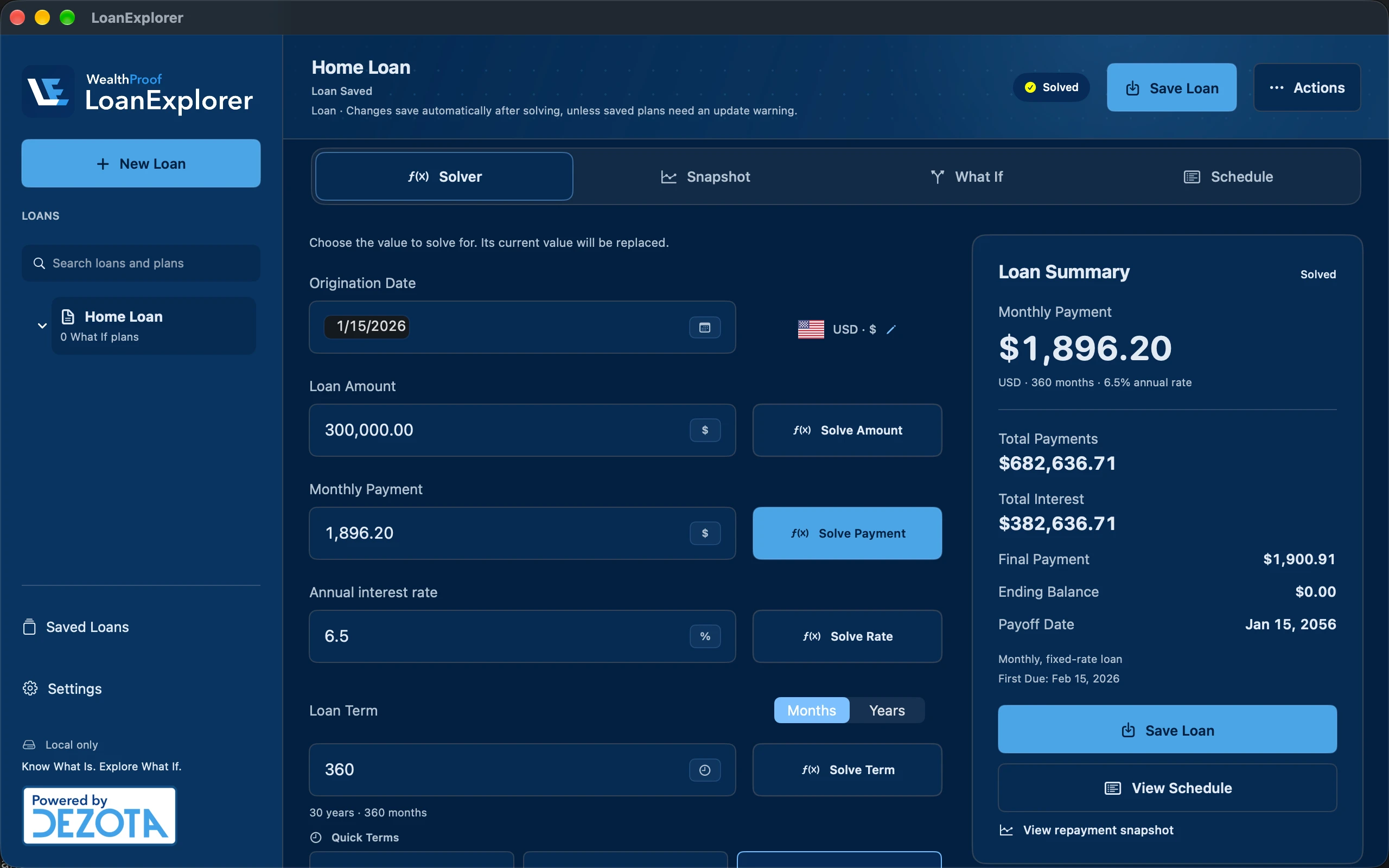The width and height of the screenshot is (1389, 868).
Task: Click the search magnifier icon in sidebar
Action: pos(39,263)
